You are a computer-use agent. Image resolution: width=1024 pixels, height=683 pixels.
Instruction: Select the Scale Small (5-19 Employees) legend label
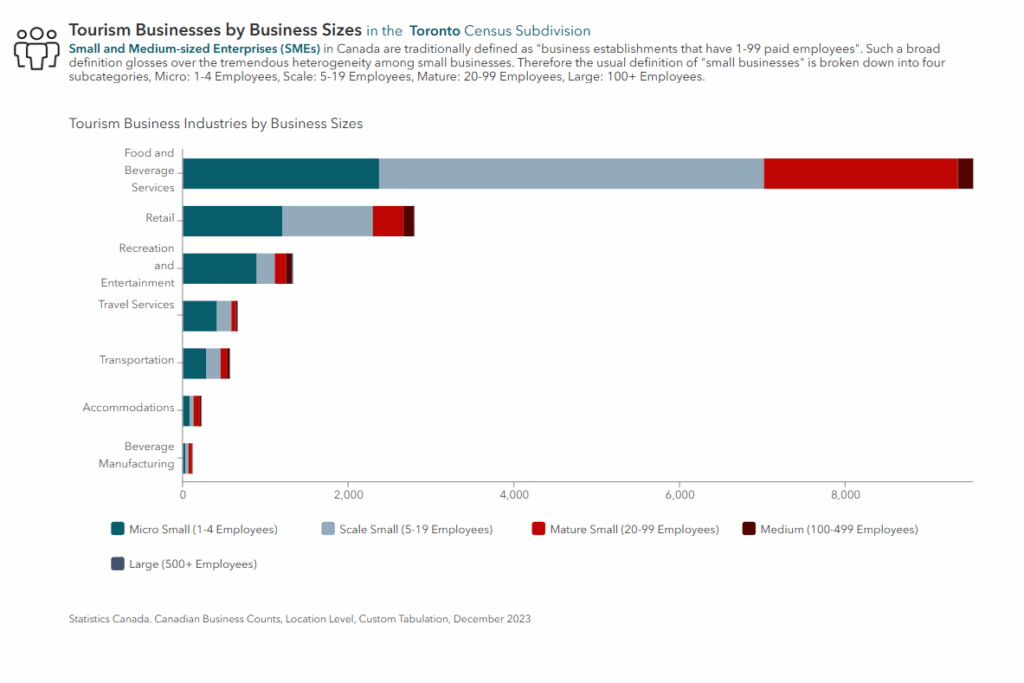(416, 530)
